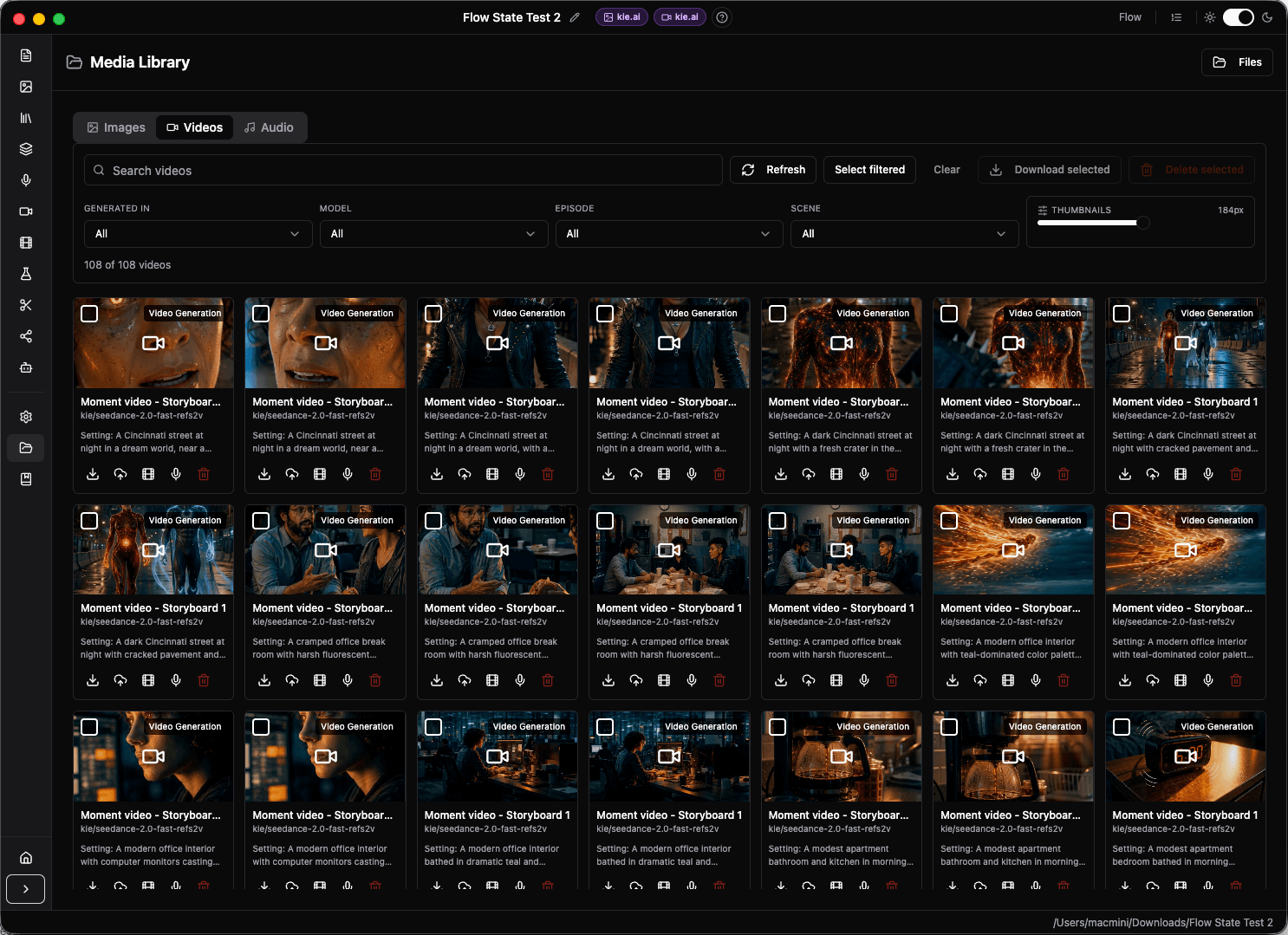1288x935 pixels.
Task: Switch to the Audio tab
Action: click(269, 127)
